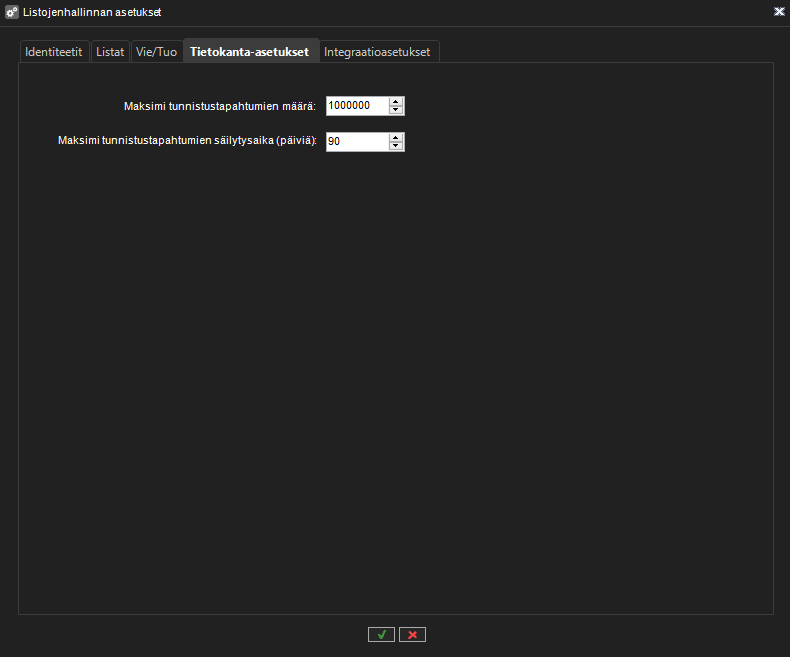Screen dimensions: 790x657
Task: Click empty tab strip right of Integraatioasetukset
Action: tap(600, 52)
